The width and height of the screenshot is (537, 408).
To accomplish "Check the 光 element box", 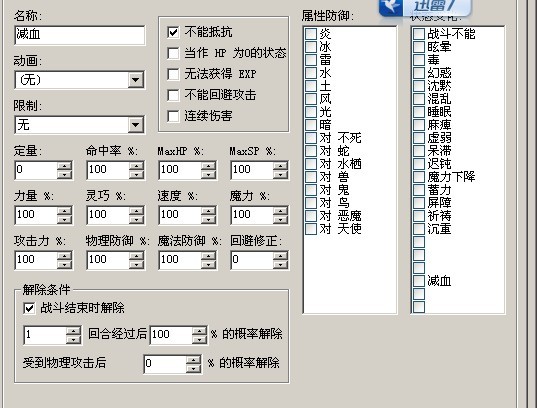I will tap(311, 112).
